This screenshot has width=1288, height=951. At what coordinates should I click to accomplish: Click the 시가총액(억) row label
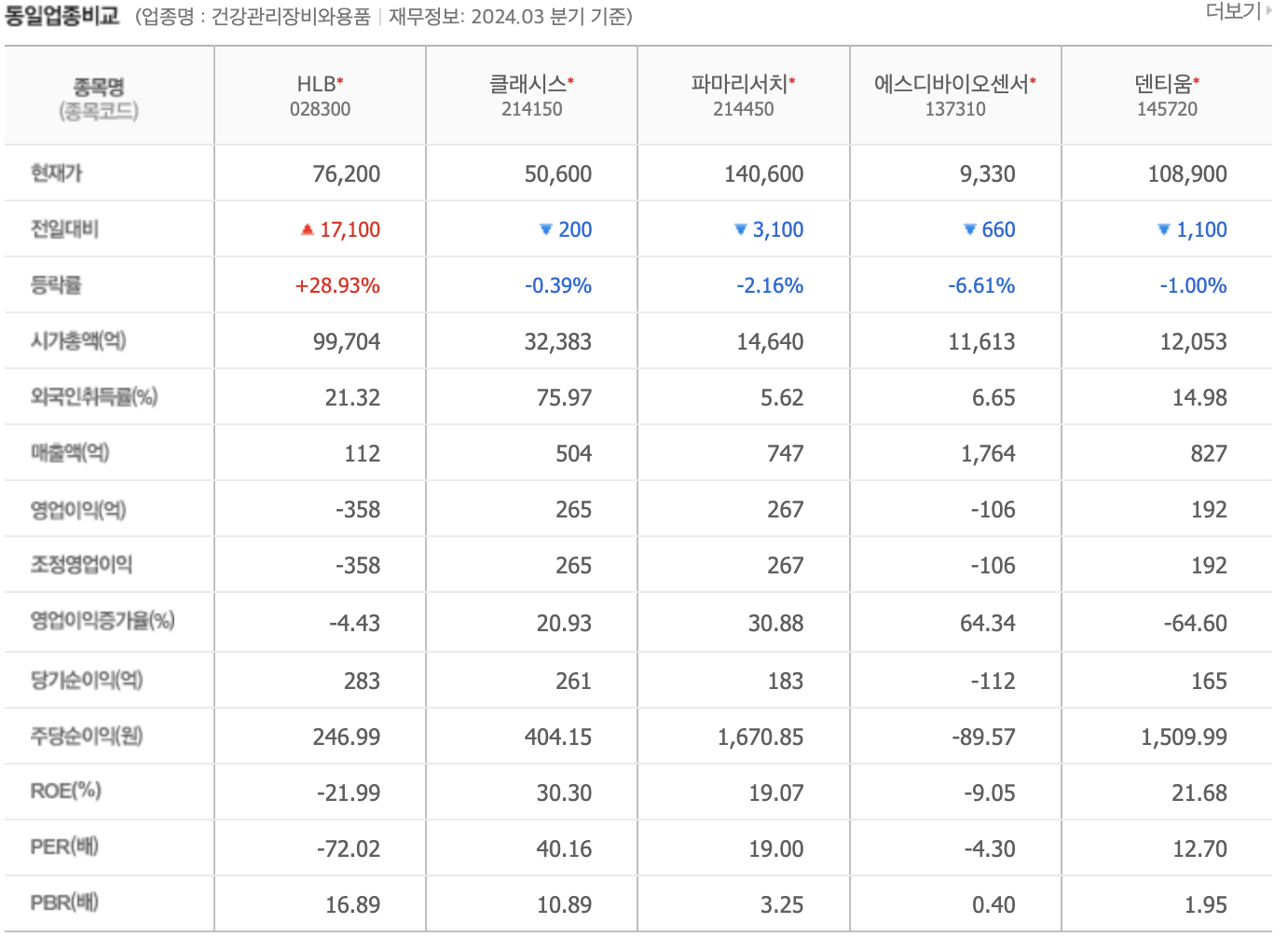(x=78, y=341)
